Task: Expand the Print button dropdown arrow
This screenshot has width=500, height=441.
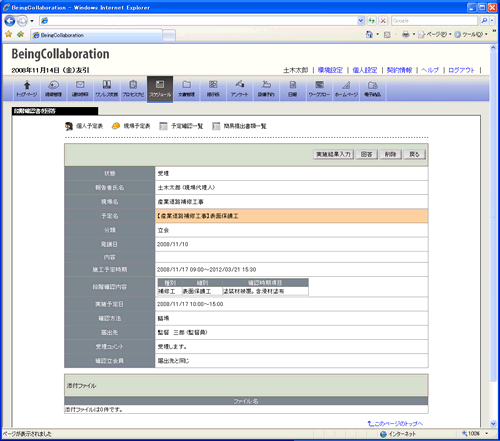Action: pos(414,34)
